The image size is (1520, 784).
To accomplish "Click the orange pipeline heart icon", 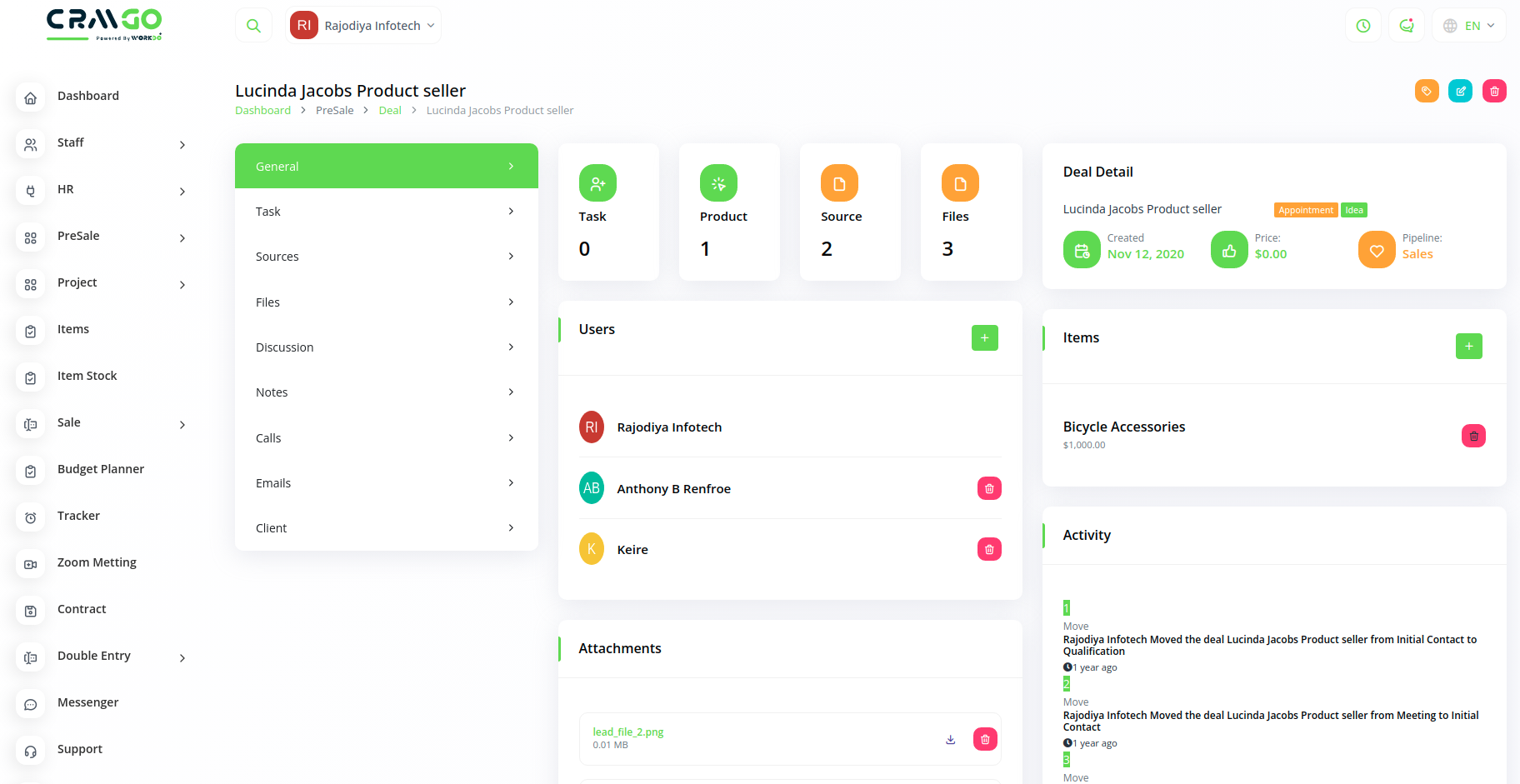I will coord(1377,250).
